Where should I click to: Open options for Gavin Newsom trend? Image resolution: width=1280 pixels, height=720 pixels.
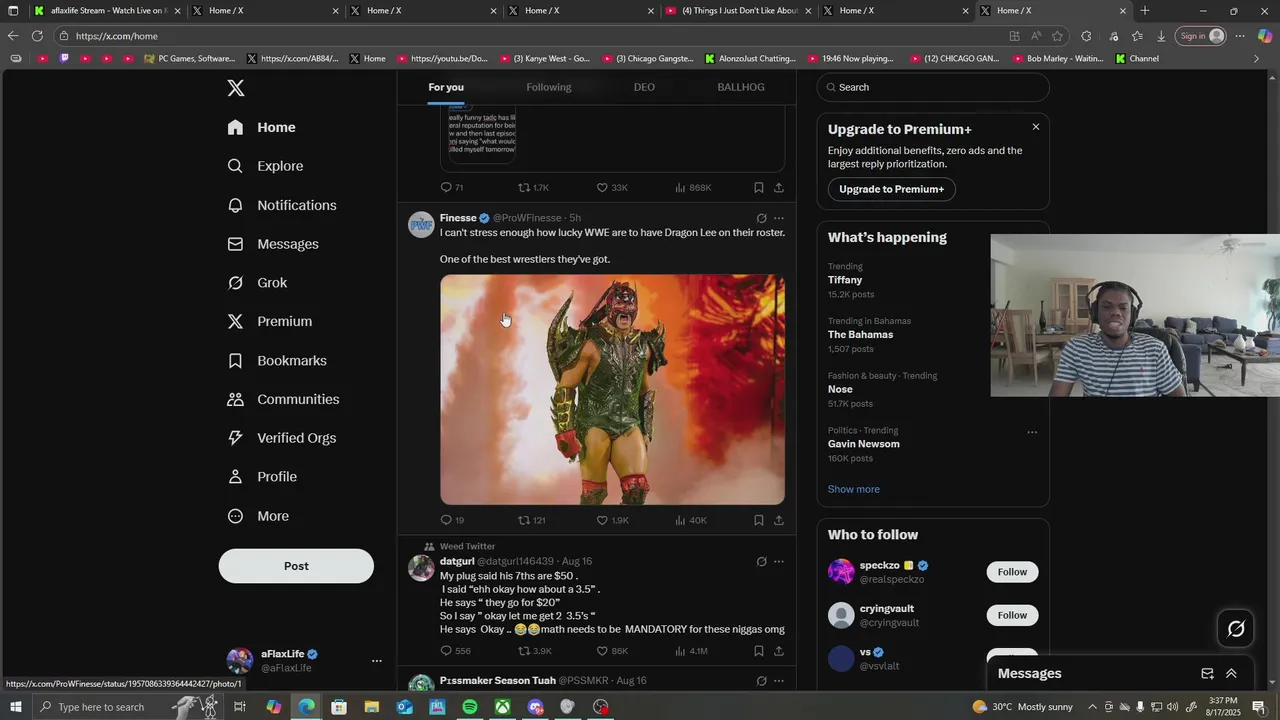(x=1032, y=432)
